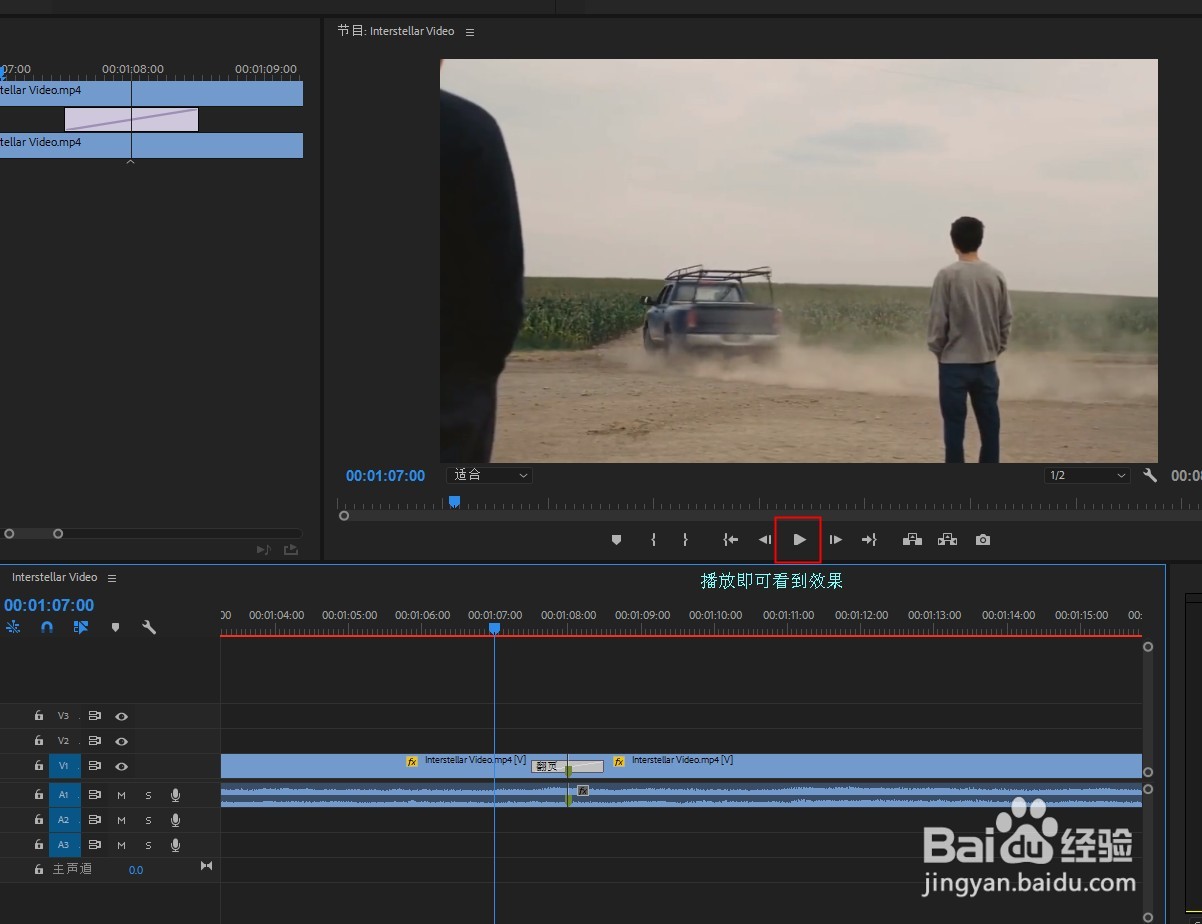This screenshot has width=1202, height=924.
Task: Enable voice-over record on A2
Action: pos(175,820)
